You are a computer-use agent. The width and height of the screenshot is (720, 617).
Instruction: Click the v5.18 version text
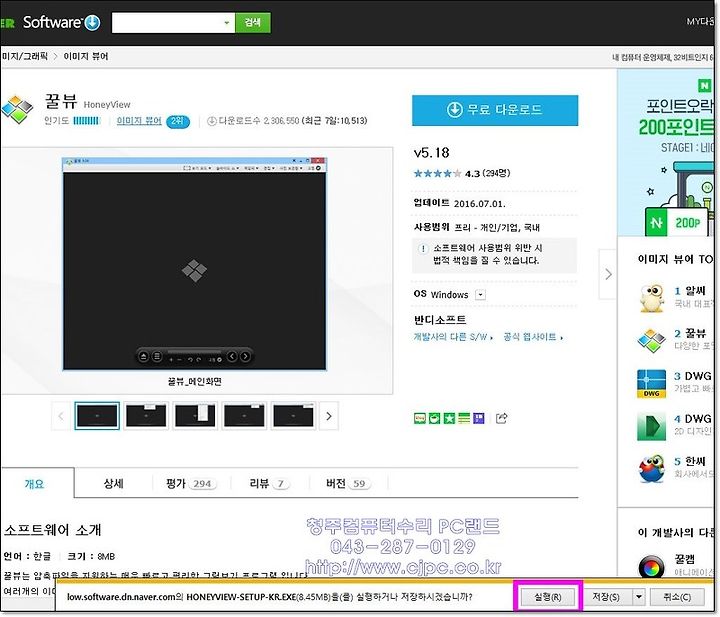click(x=431, y=152)
